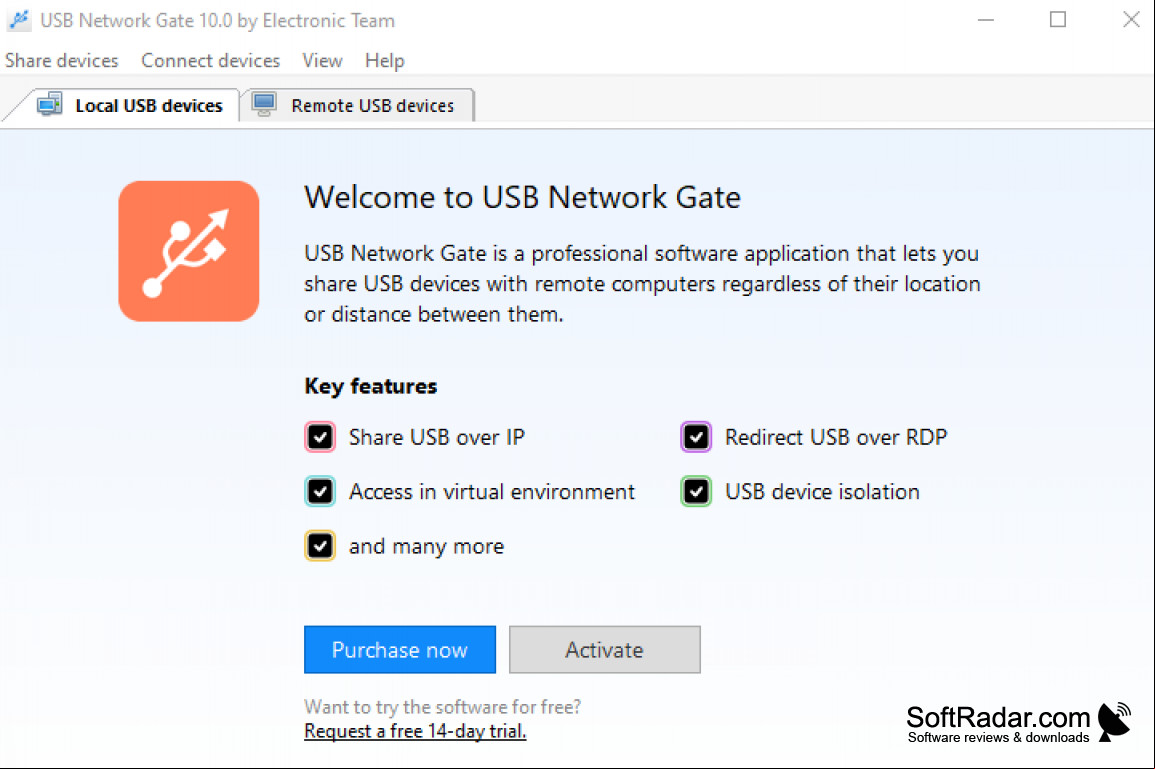Toggle the USB device isolation checkbox
Screen dimensions: 1155x769
click(x=695, y=491)
